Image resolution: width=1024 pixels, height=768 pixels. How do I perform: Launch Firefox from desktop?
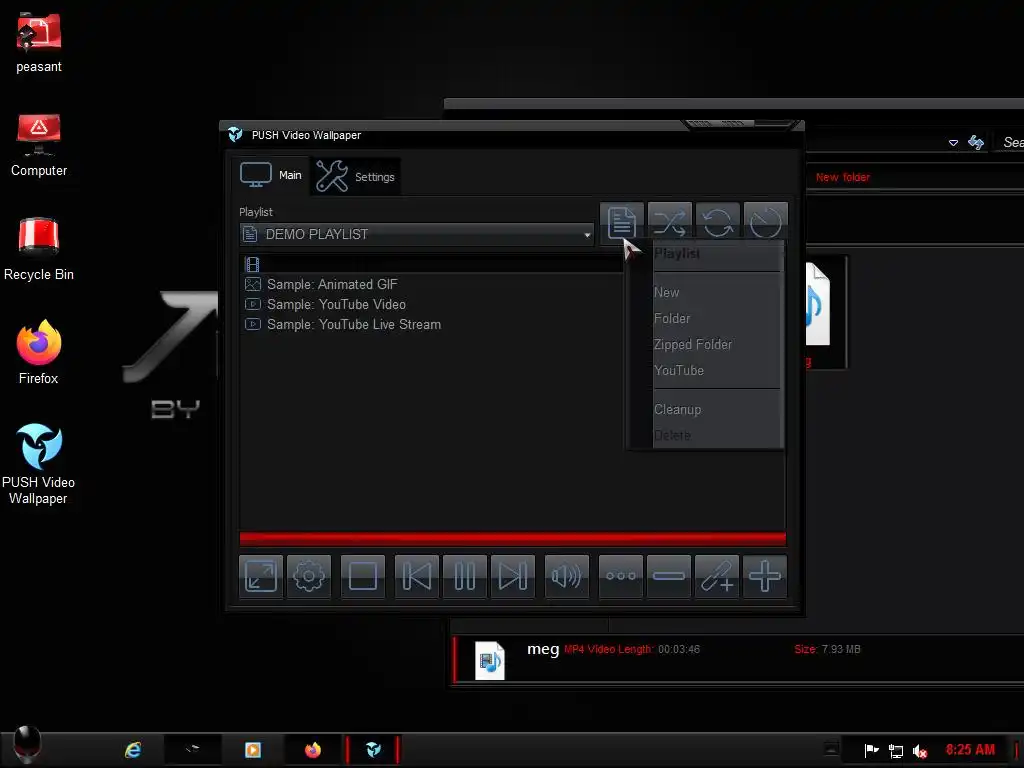[39, 353]
